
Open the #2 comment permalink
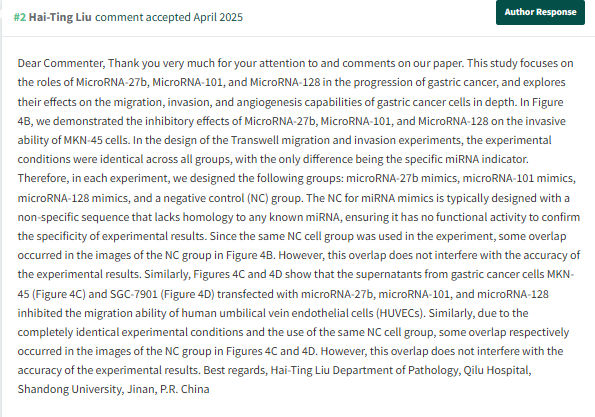click(x=20, y=17)
